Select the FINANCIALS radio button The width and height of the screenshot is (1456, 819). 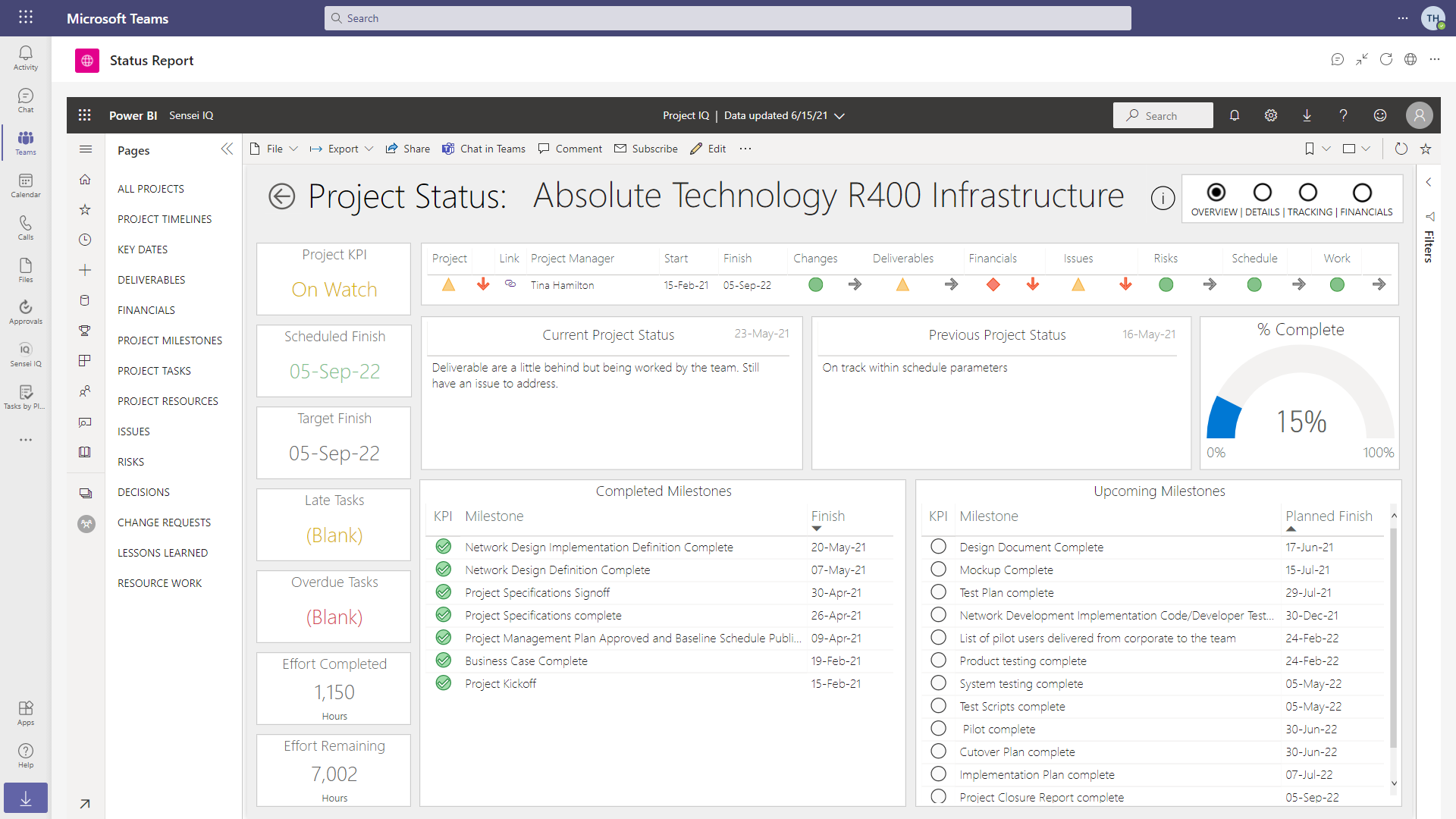(x=1362, y=192)
